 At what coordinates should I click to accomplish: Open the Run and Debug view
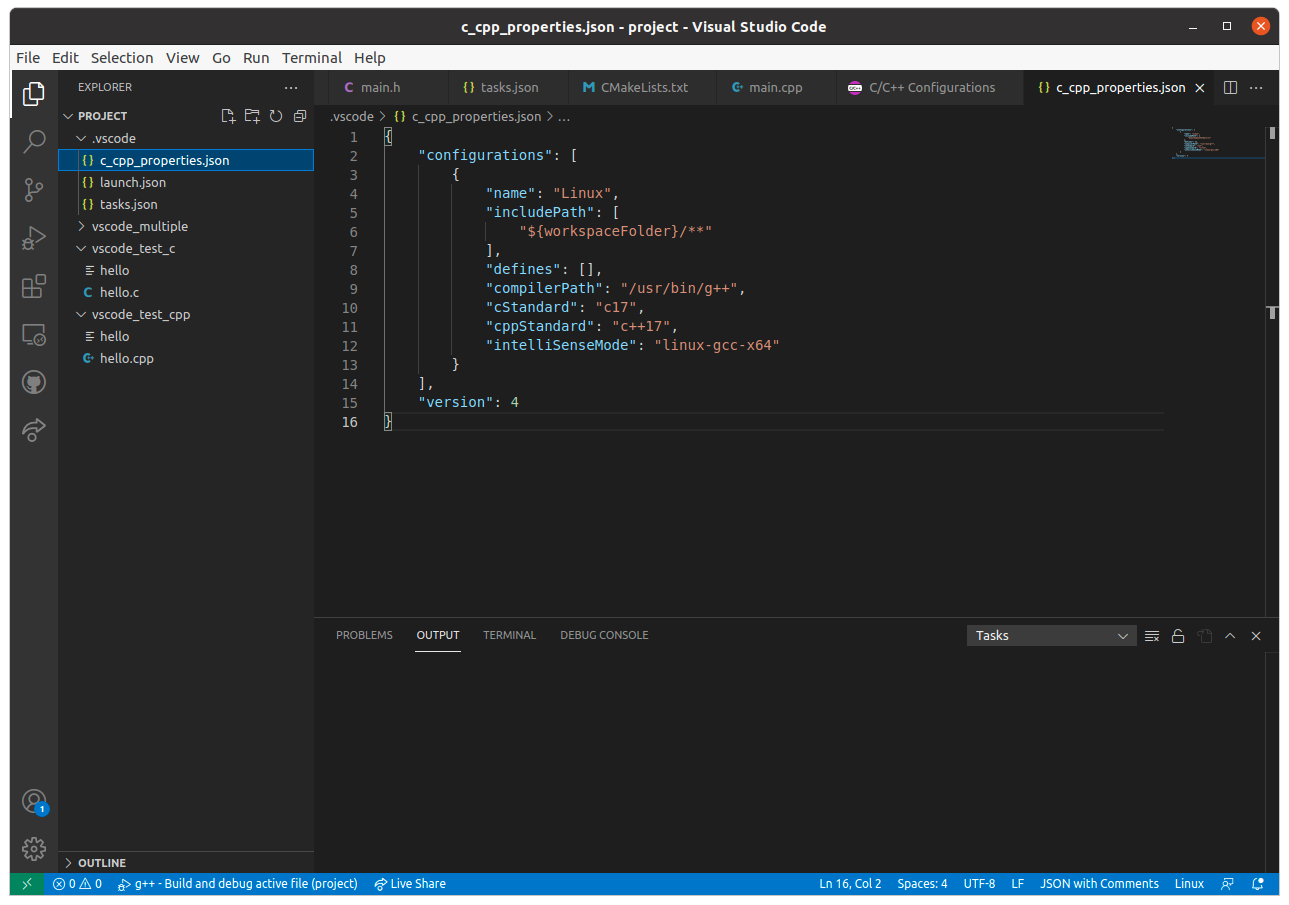[x=34, y=238]
